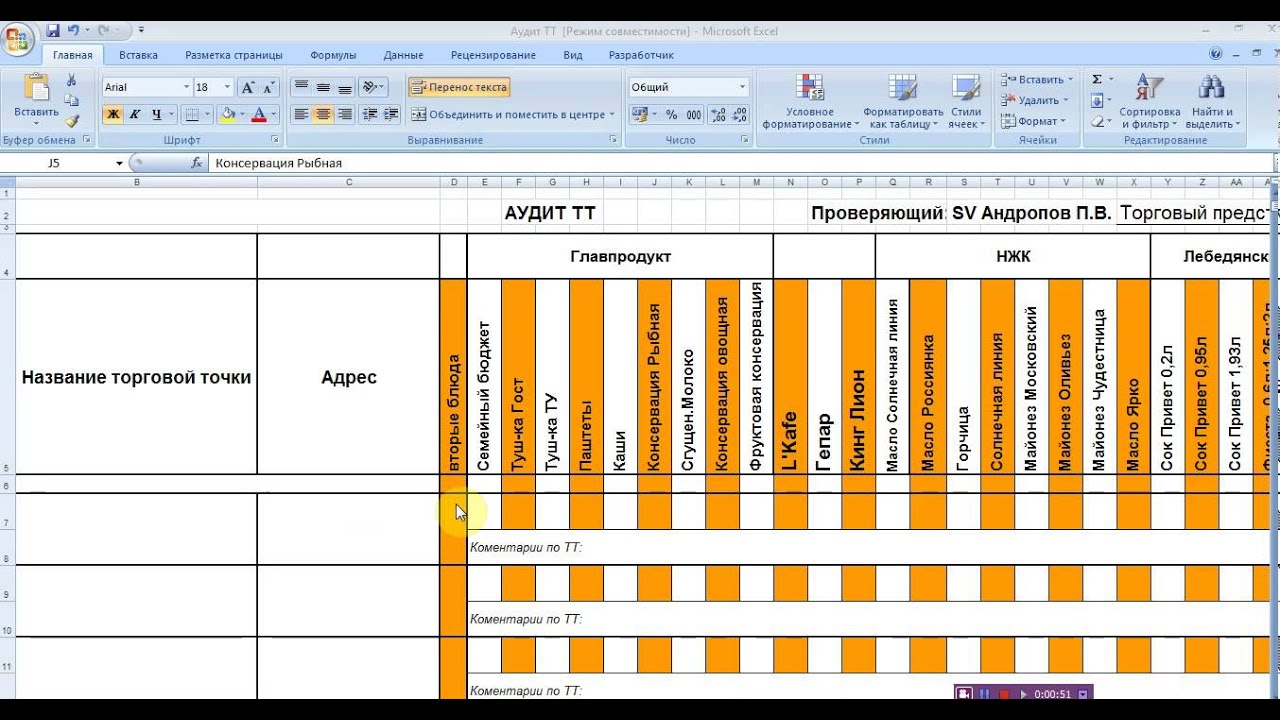Save the workbook from Quick Access toolbar

(x=53, y=31)
